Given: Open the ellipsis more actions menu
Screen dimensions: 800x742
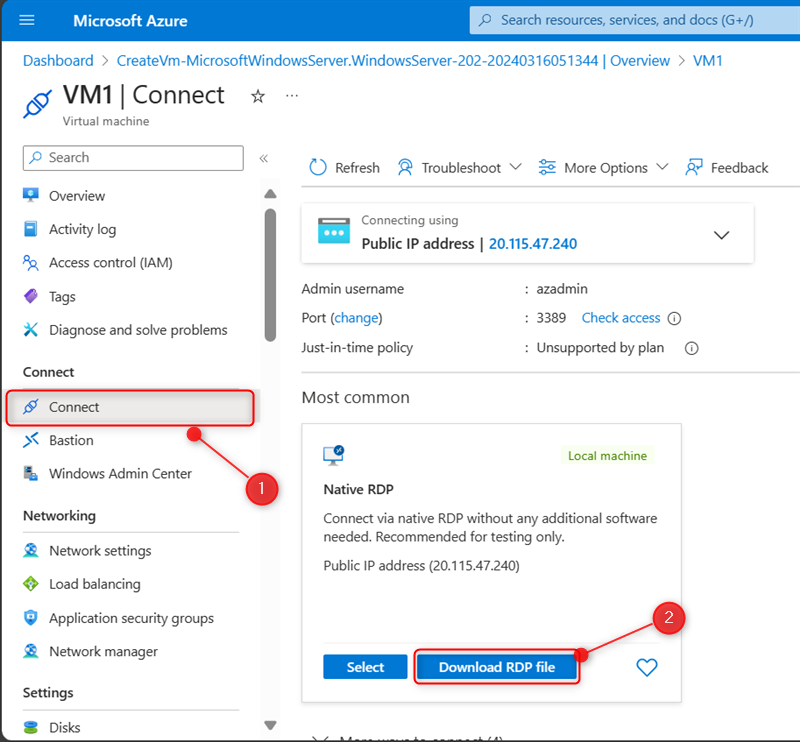Looking at the screenshot, I should [x=292, y=95].
